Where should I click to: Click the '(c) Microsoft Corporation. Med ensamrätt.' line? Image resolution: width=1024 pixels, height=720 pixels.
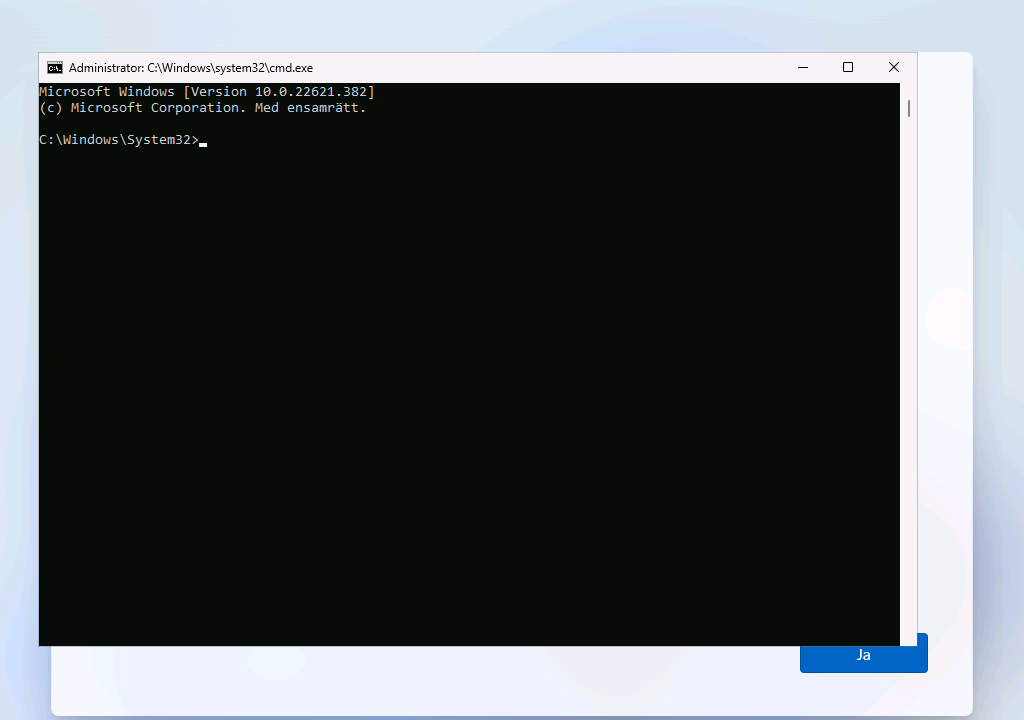(x=202, y=108)
